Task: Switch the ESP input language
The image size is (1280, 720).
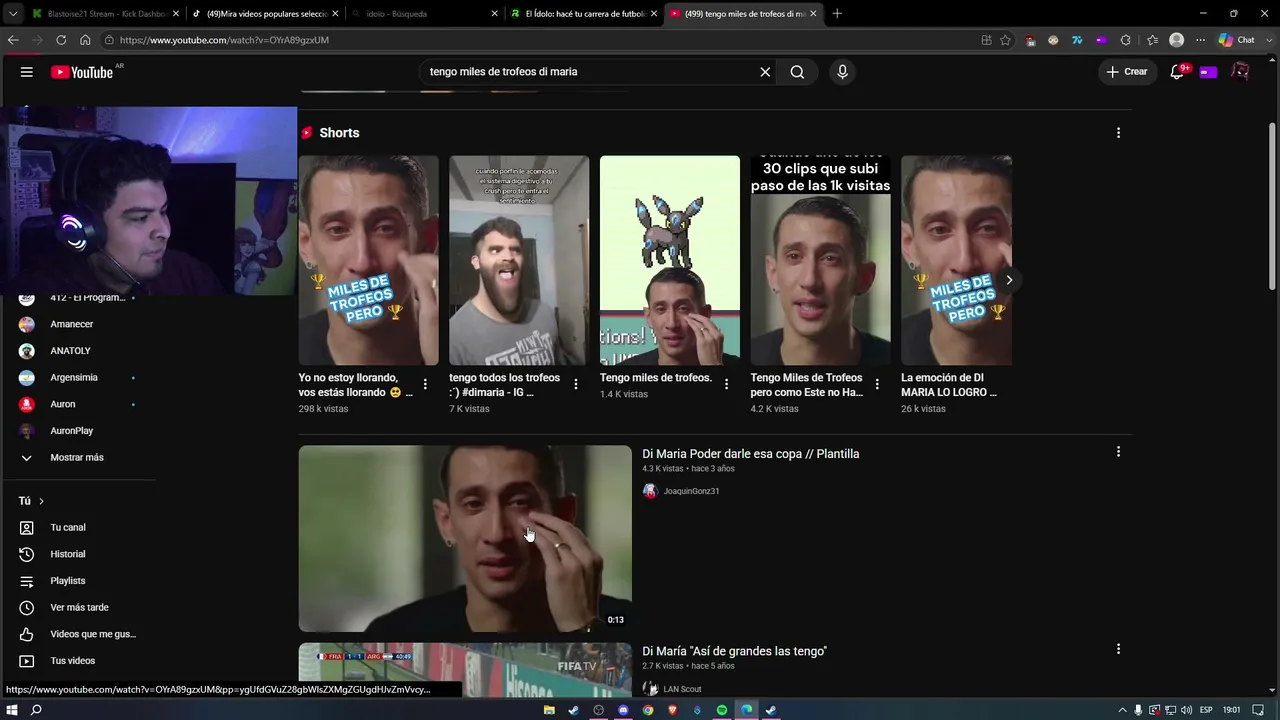Action: point(1206,710)
